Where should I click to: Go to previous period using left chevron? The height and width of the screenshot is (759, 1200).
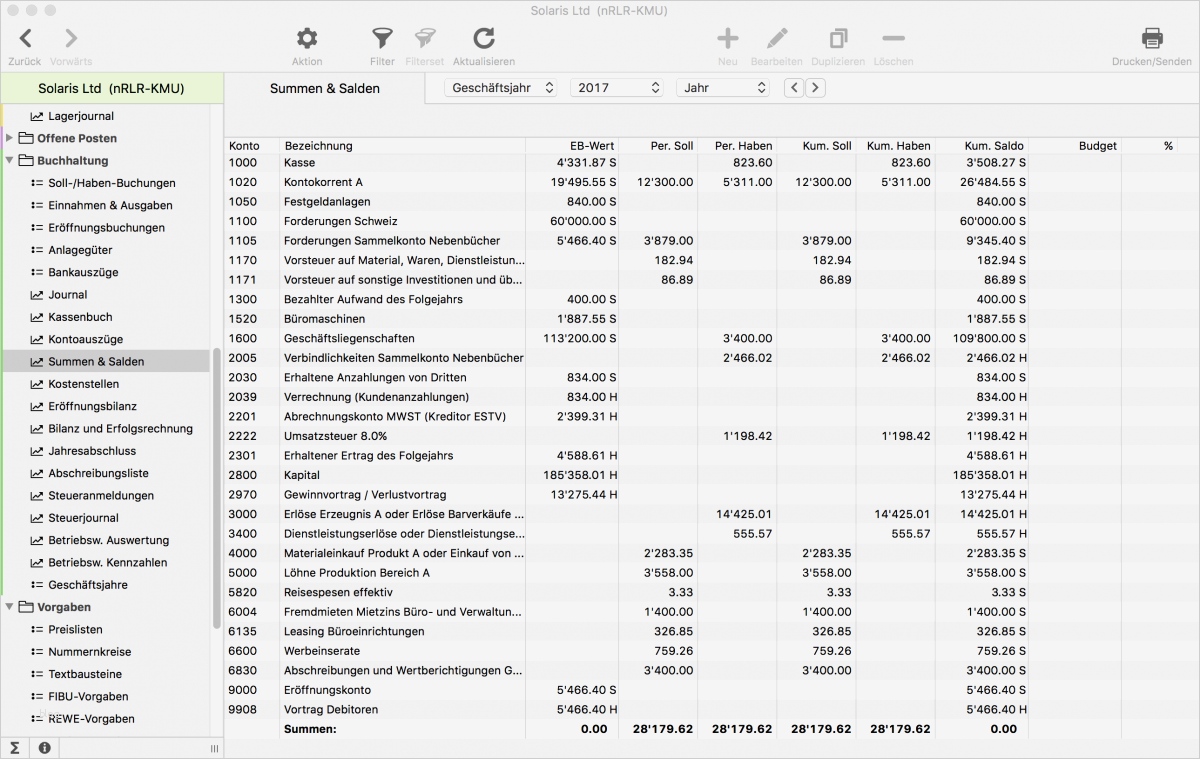point(794,88)
